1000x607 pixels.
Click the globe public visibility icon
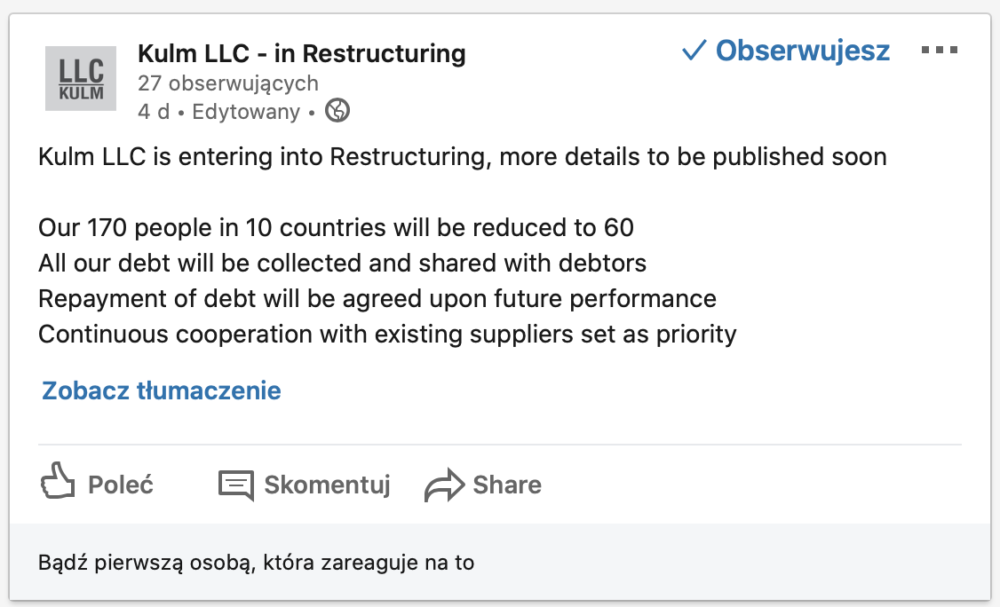[x=337, y=110]
